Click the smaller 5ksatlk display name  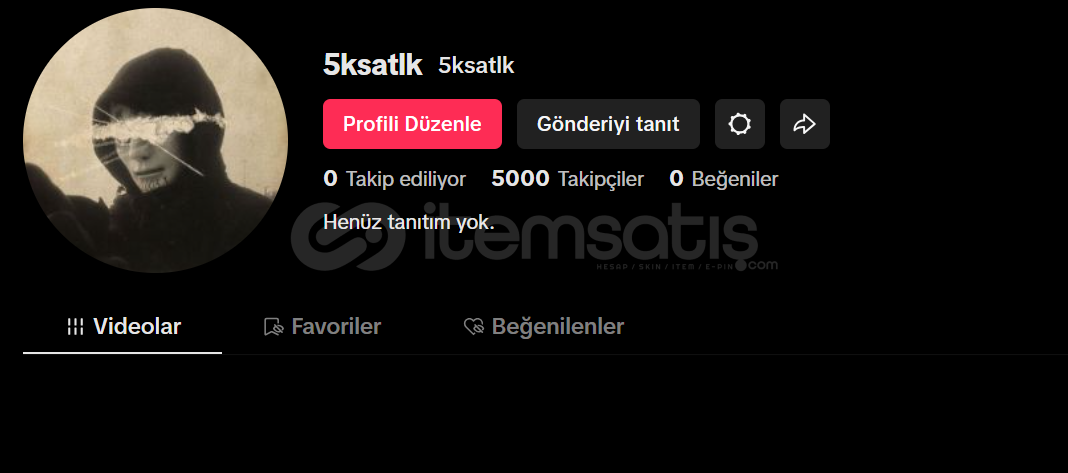(x=476, y=65)
